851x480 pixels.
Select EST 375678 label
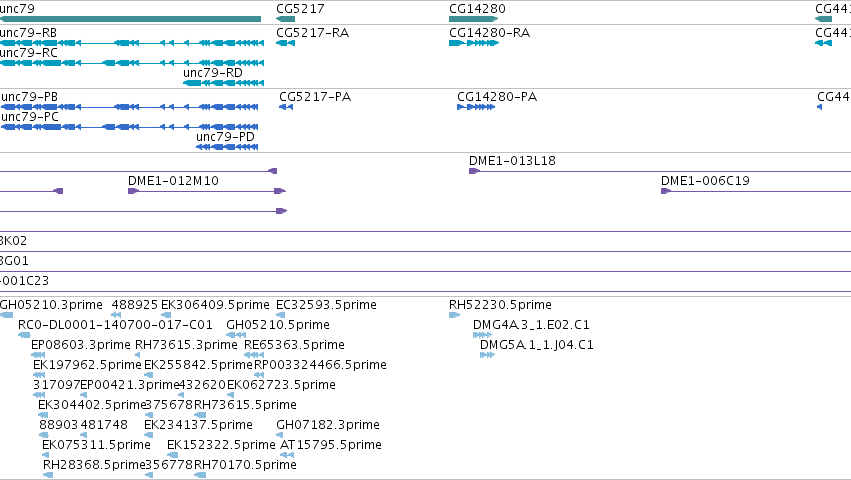coord(169,405)
